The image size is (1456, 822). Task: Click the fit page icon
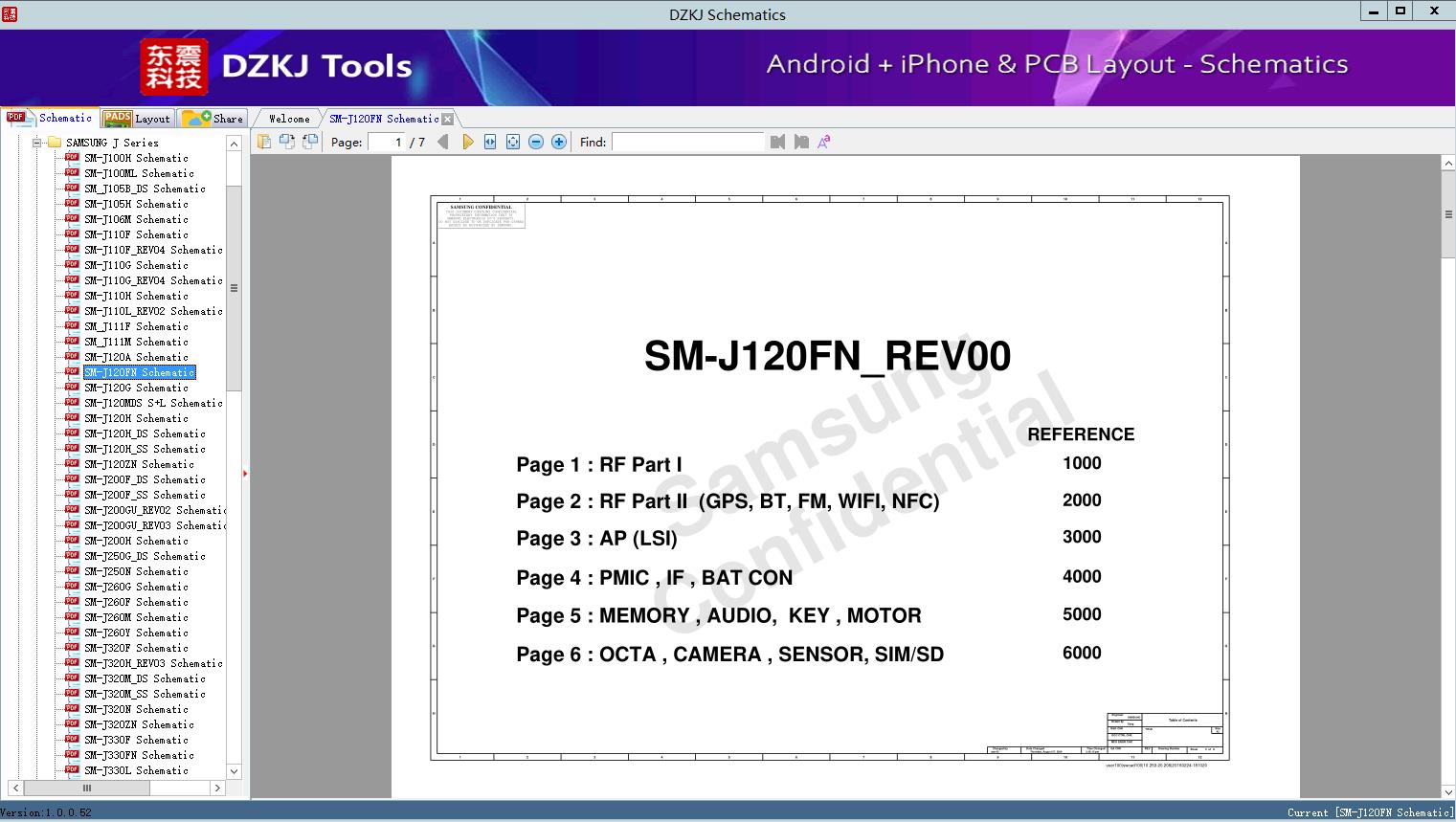tap(513, 142)
